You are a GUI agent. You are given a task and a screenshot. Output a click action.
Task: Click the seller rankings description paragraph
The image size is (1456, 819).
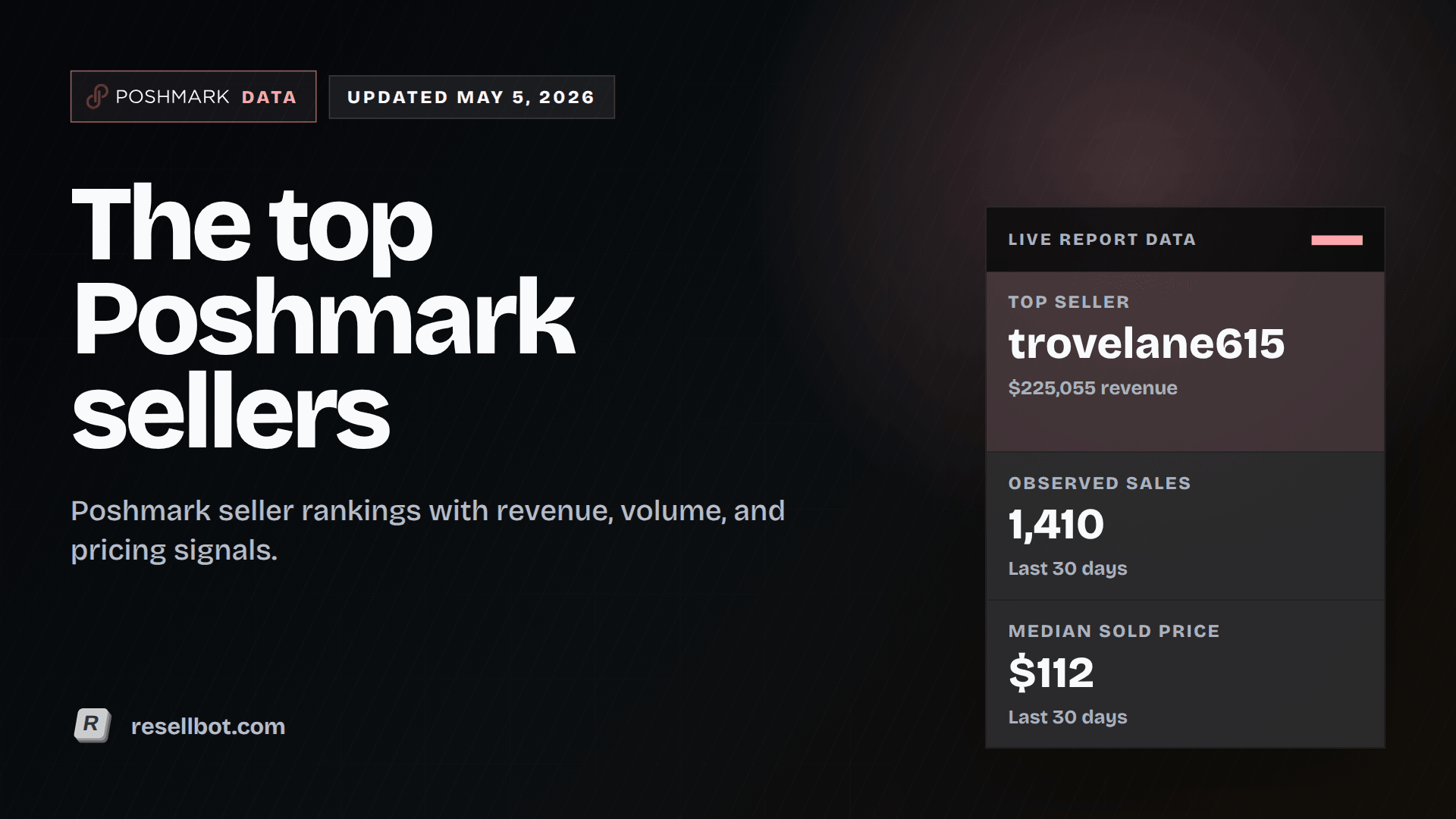point(428,530)
